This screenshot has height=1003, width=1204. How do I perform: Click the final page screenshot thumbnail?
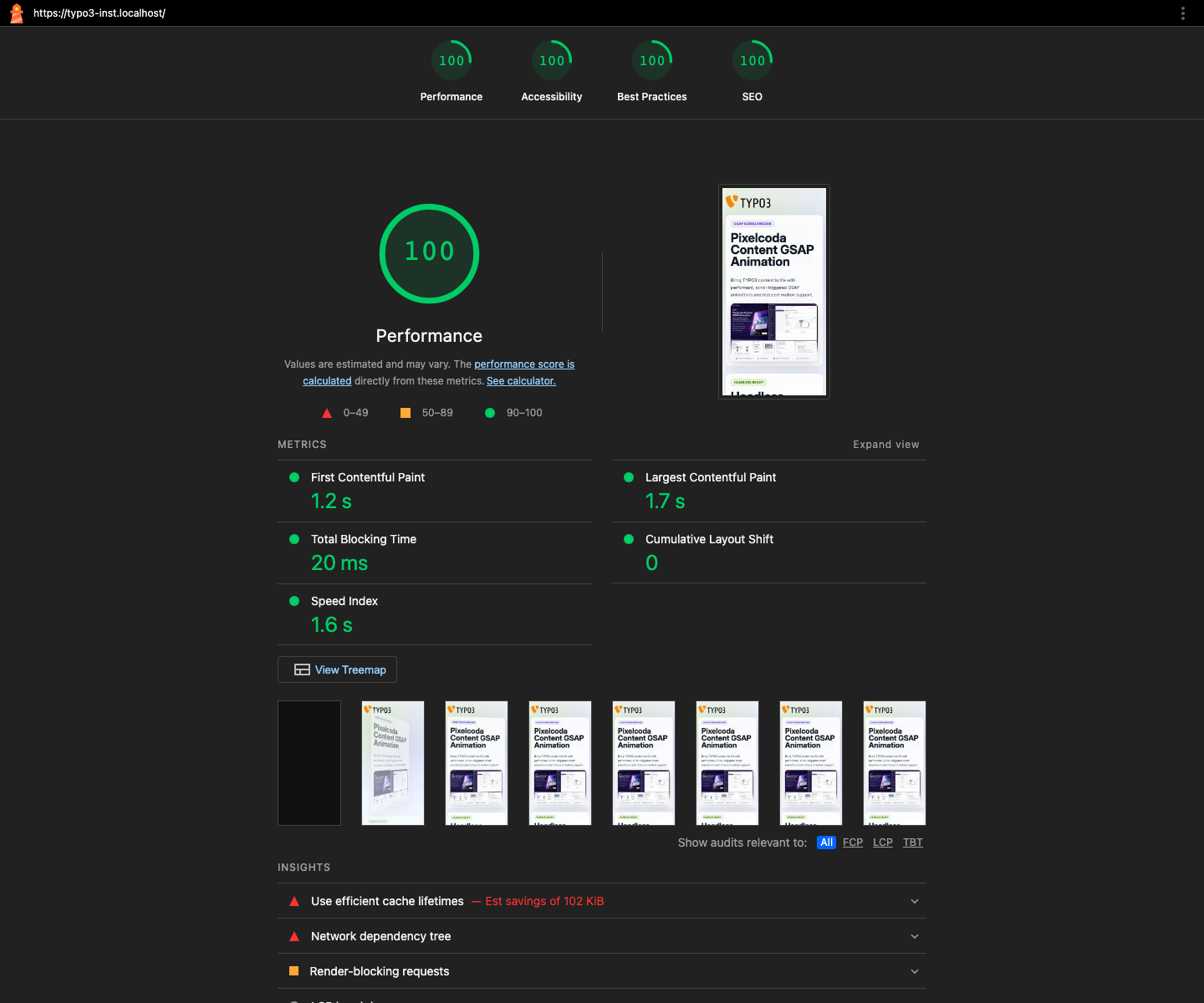click(x=774, y=292)
